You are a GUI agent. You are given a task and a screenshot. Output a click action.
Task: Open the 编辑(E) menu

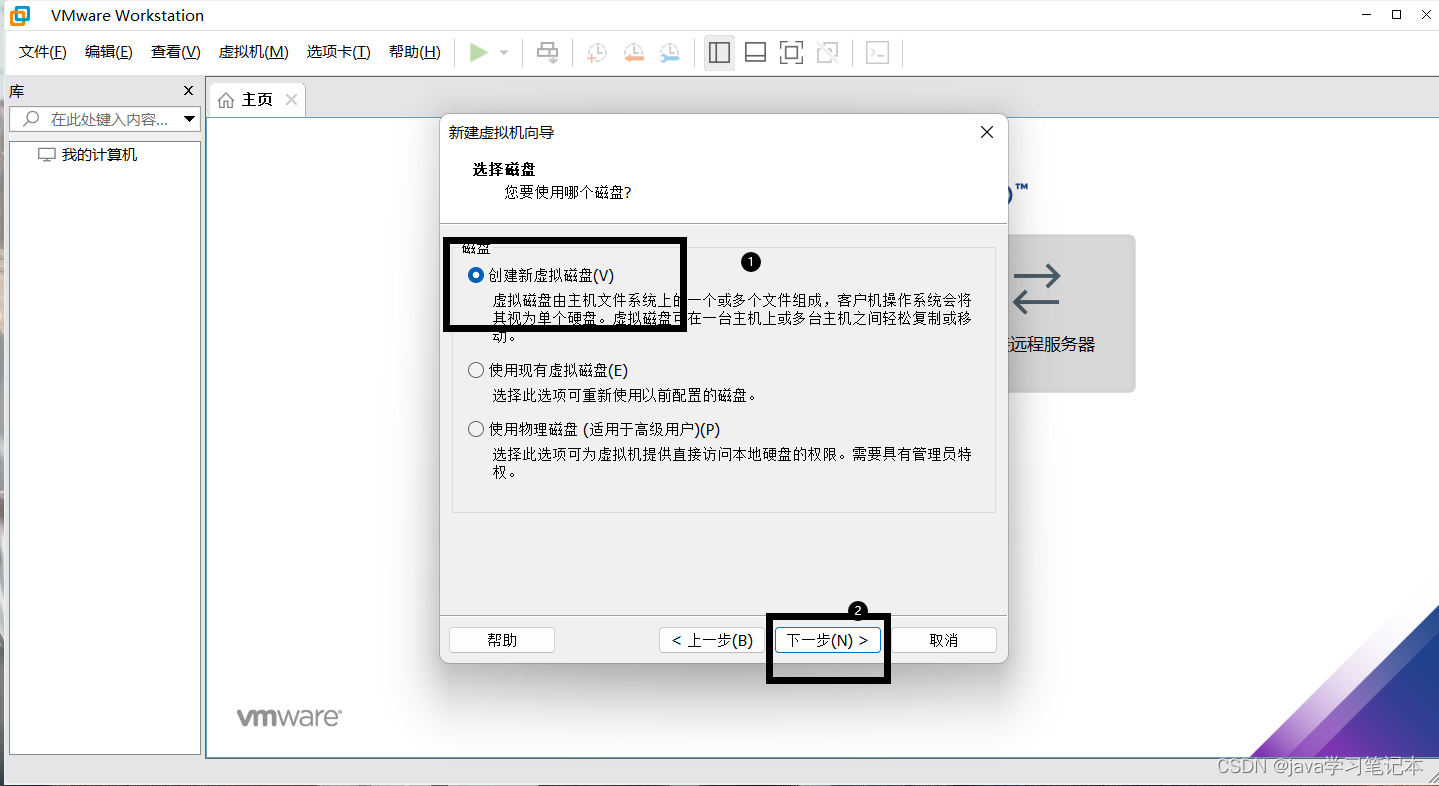[109, 52]
